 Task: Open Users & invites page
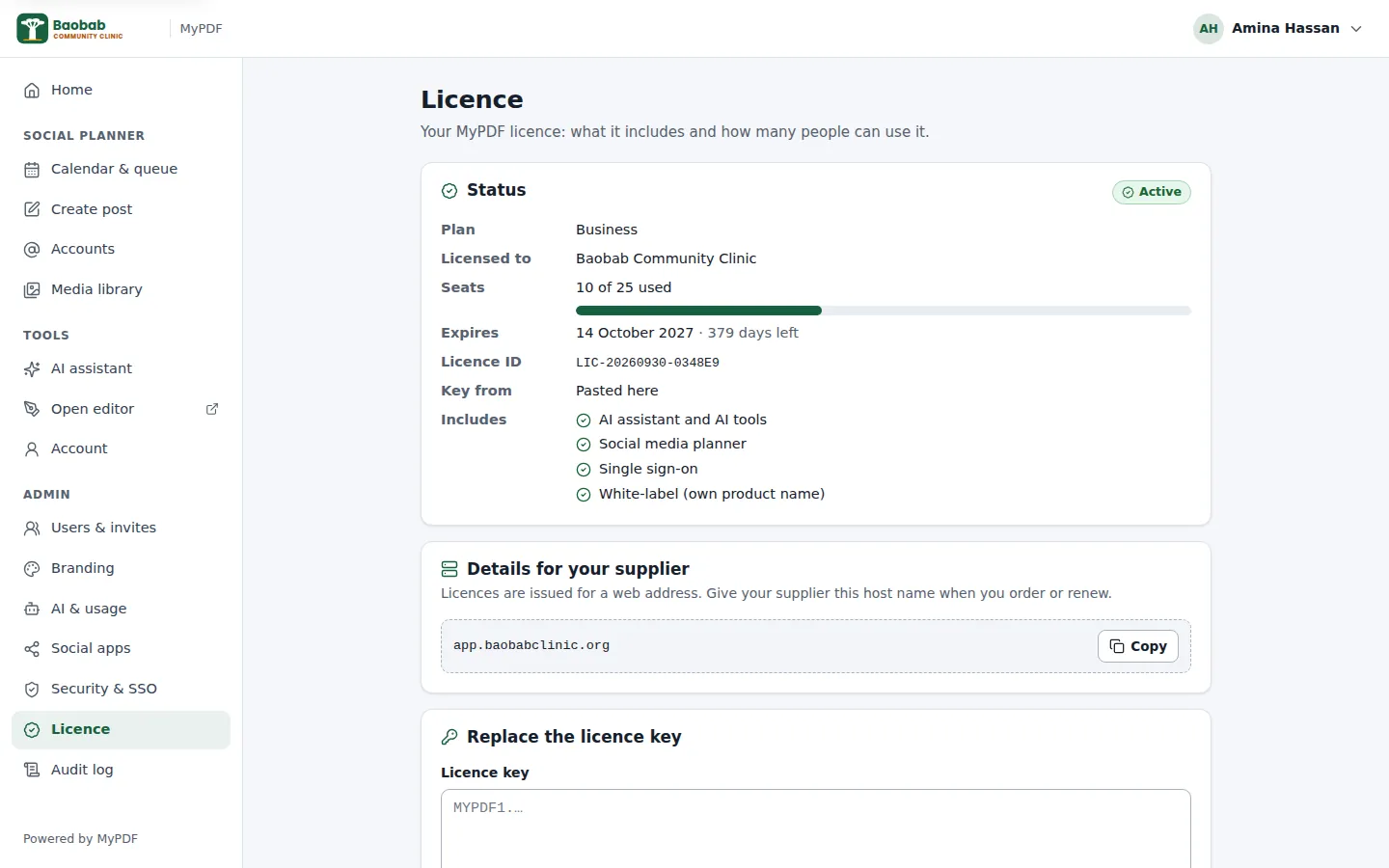(x=121, y=528)
